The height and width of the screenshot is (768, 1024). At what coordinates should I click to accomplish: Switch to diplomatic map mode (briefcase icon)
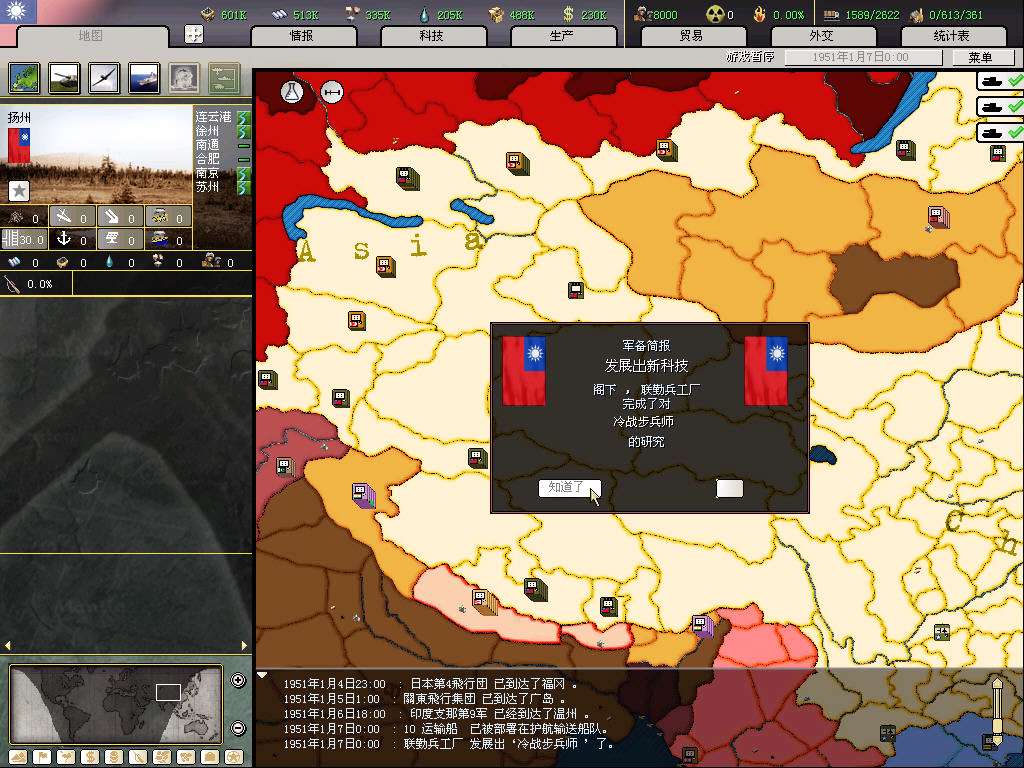[209, 758]
